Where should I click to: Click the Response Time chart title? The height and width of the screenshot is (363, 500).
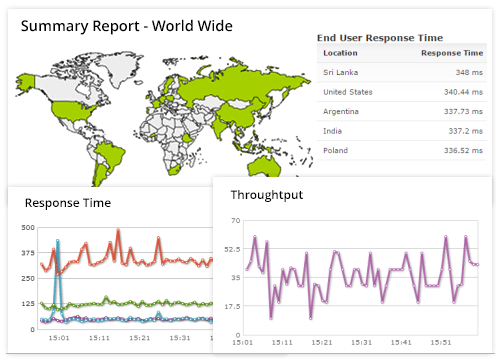68,203
